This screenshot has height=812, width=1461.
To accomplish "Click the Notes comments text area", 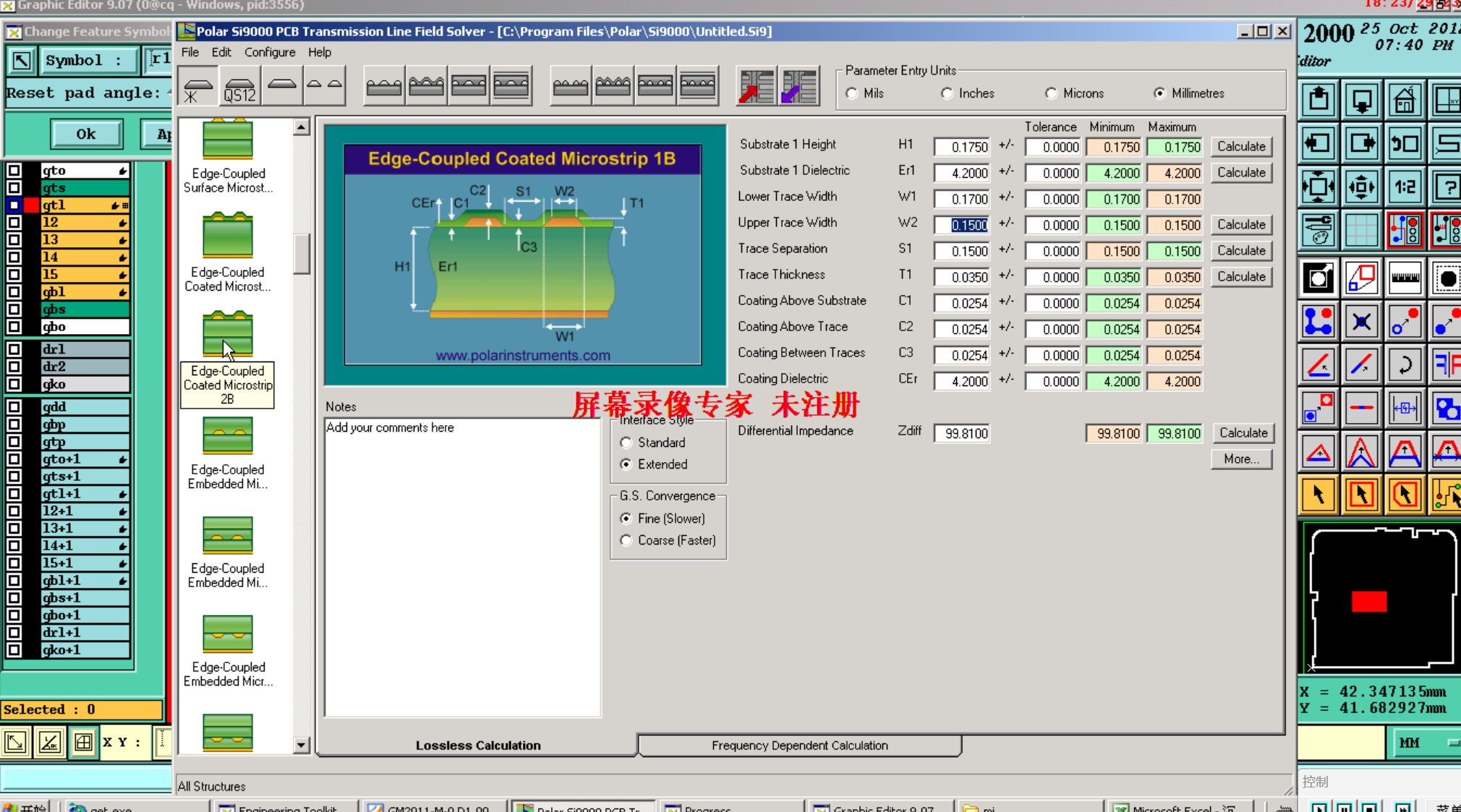I will (462, 568).
